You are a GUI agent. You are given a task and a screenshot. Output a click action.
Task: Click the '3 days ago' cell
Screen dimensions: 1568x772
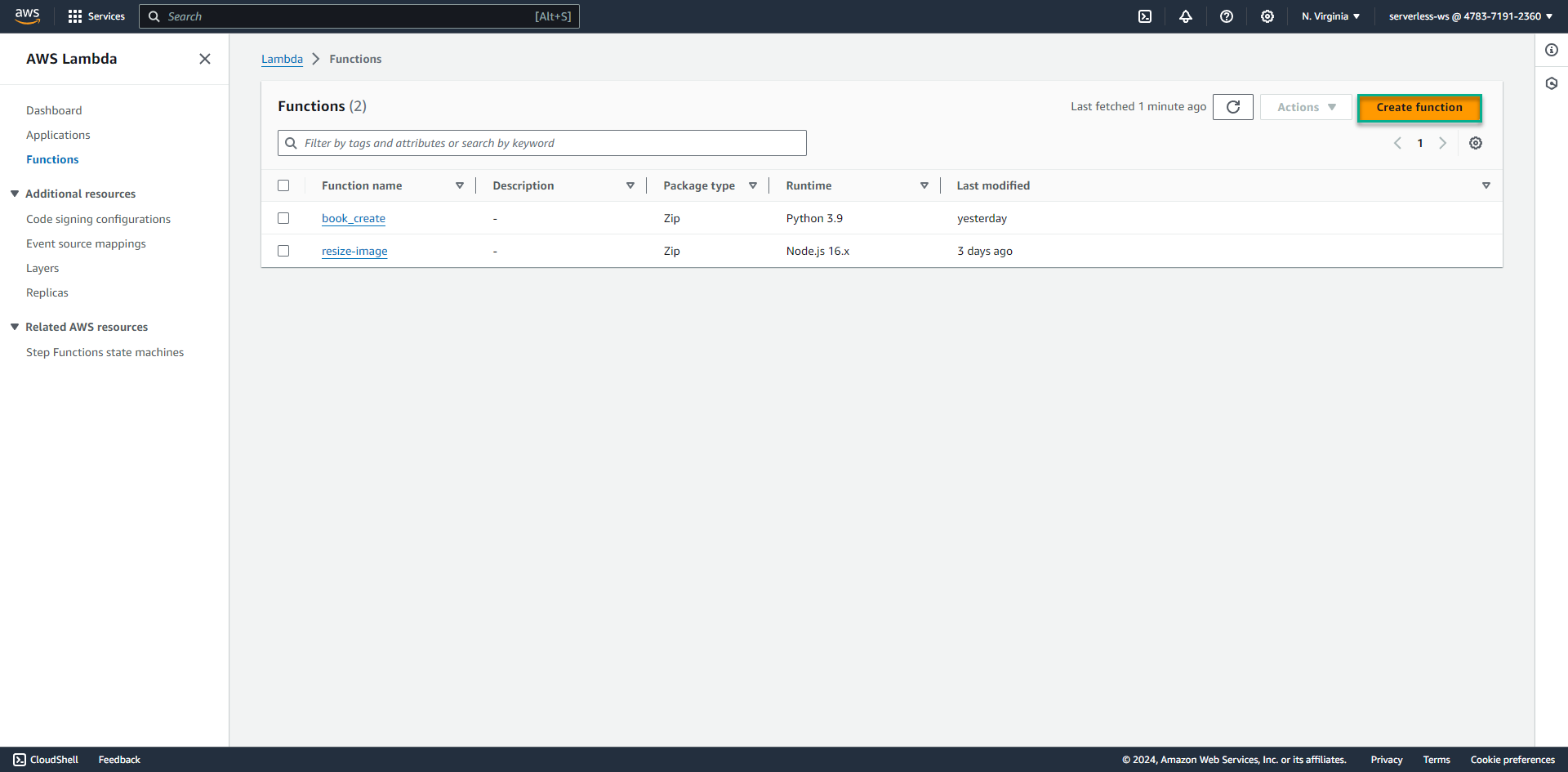(x=985, y=251)
